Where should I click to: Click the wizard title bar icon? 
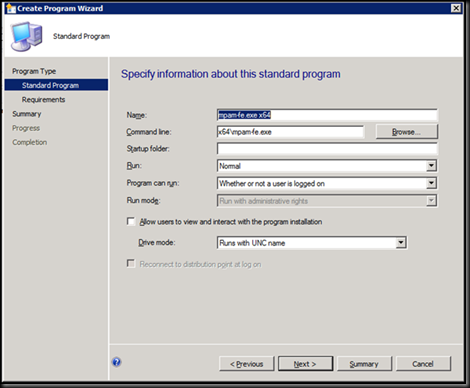point(11,8)
